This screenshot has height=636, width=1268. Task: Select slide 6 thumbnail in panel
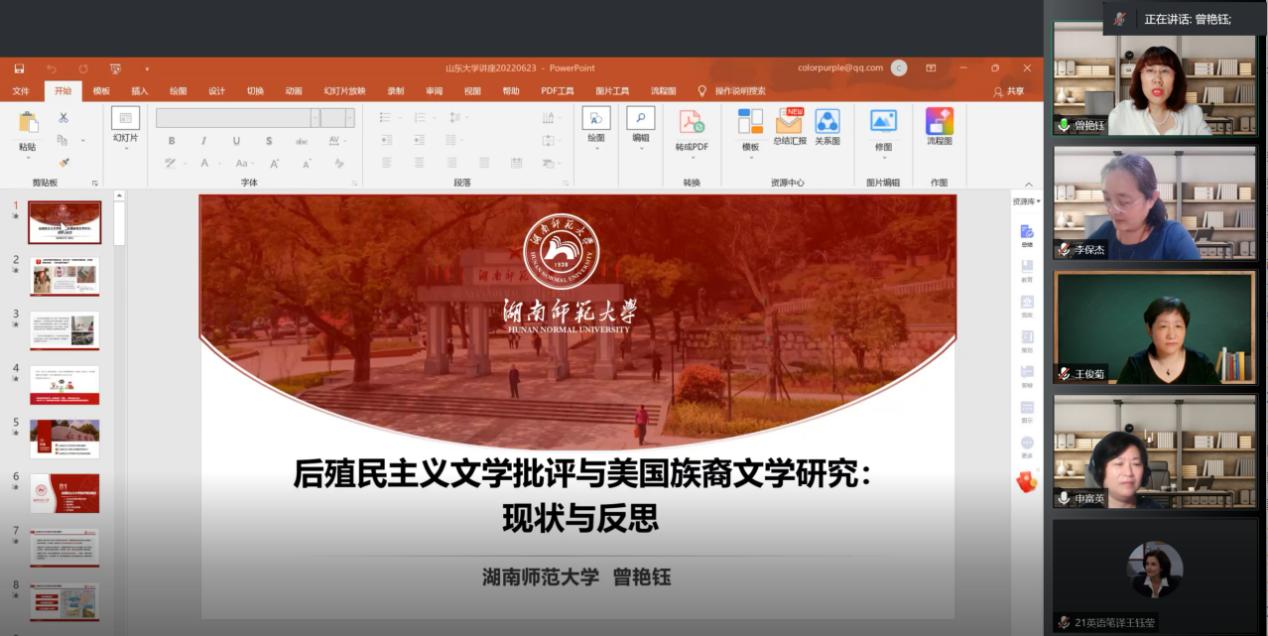[64, 493]
